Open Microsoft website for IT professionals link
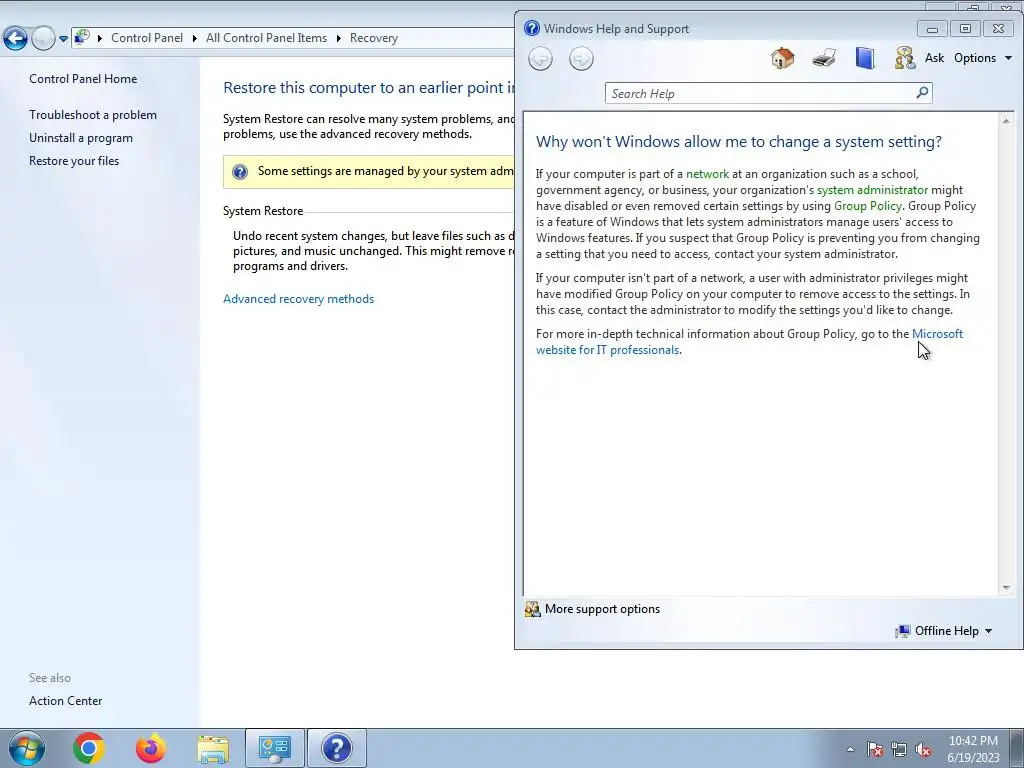1024x768 pixels. 608,350
